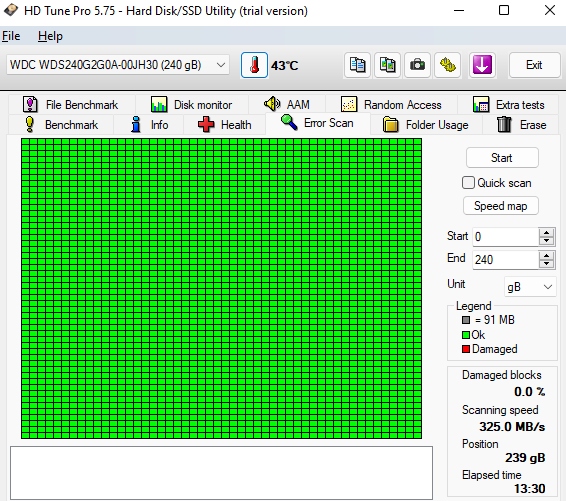
Task: Click the camera save screenshot icon
Action: [x=417, y=65]
